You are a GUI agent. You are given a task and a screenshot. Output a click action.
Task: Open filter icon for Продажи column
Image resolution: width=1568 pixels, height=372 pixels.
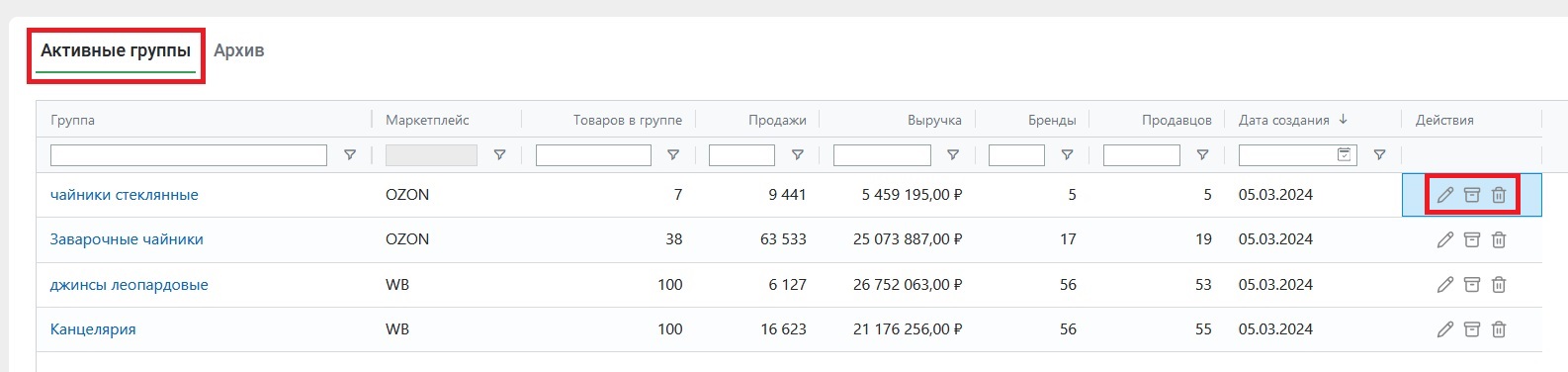tap(798, 155)
